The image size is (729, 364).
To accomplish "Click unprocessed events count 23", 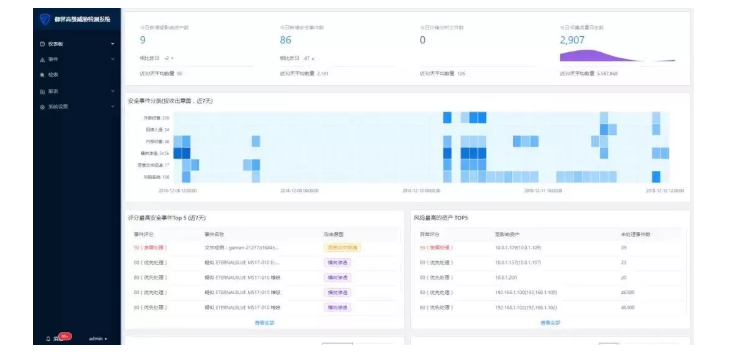I will coord(623,263).
